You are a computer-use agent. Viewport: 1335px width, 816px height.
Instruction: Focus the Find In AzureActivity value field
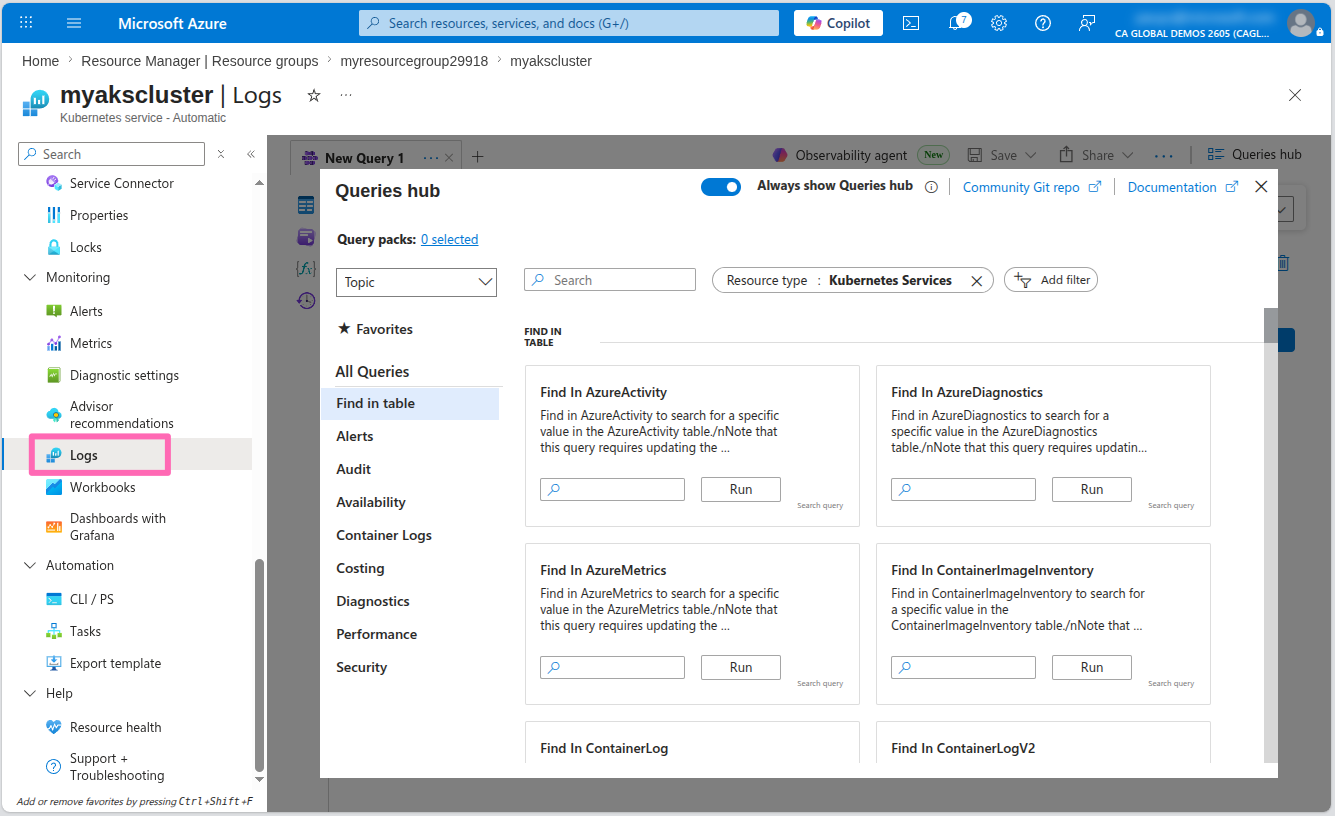[612, 490]
